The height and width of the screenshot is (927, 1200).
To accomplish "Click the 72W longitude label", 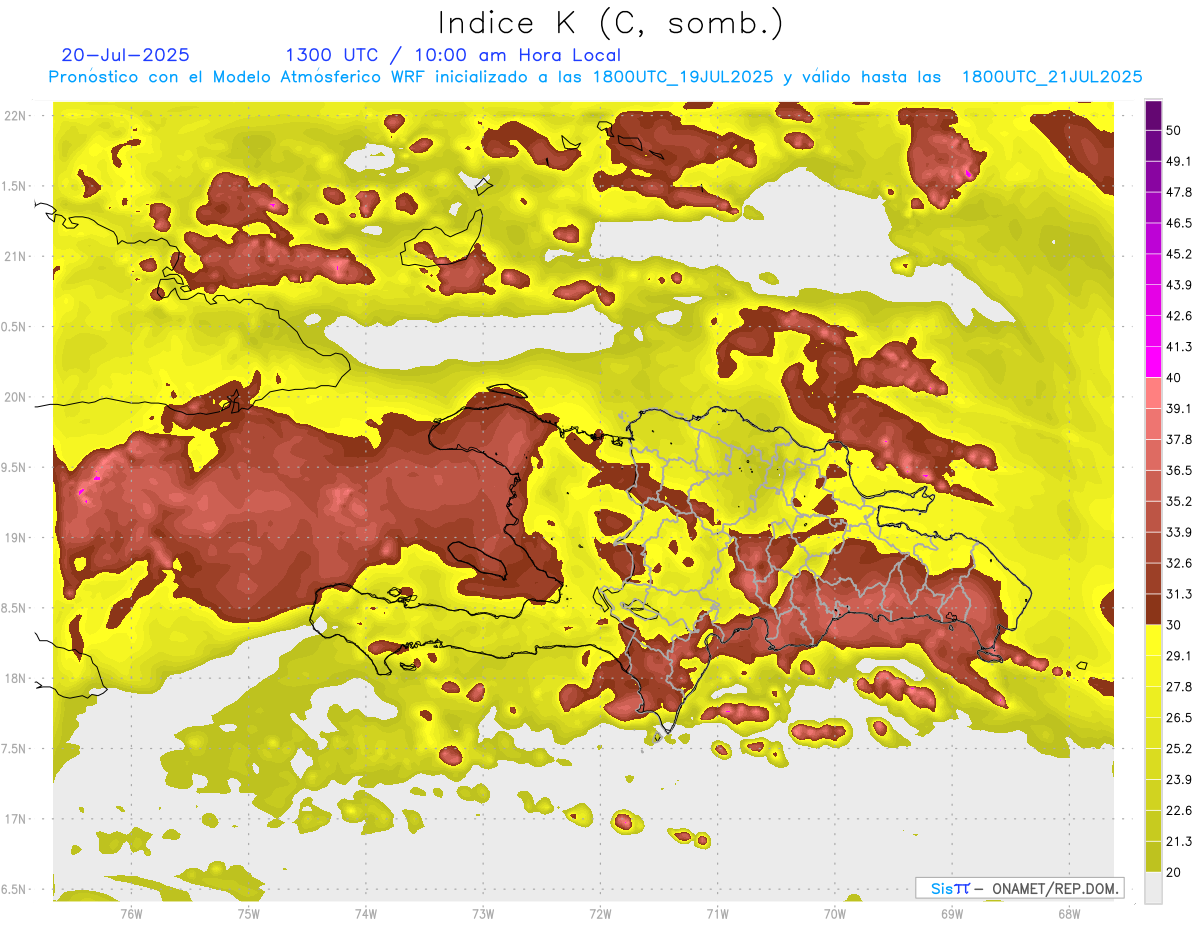I will click(x=600, y=913).
